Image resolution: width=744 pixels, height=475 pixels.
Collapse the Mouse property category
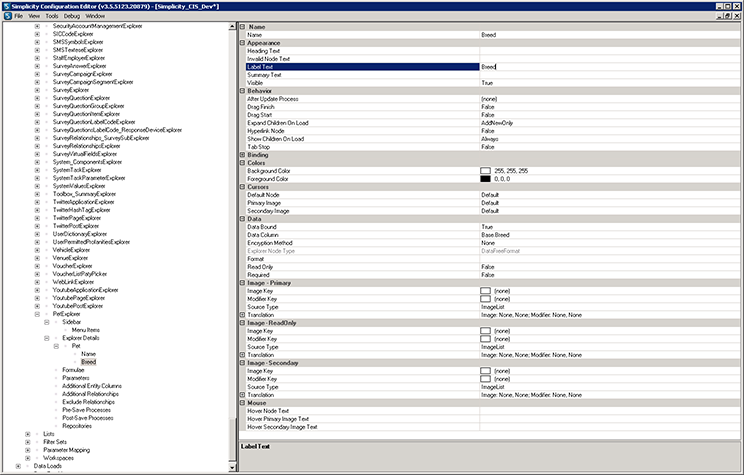pos(242,403)
